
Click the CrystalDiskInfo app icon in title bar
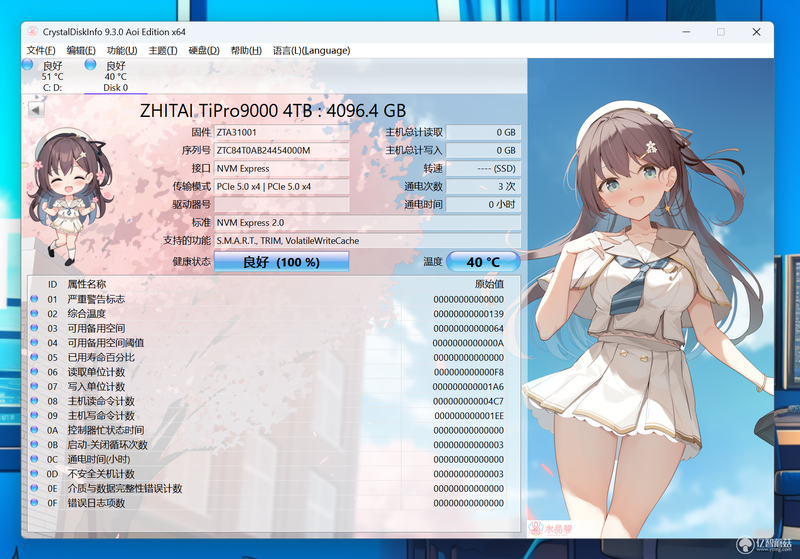click(x=33, y=32)
